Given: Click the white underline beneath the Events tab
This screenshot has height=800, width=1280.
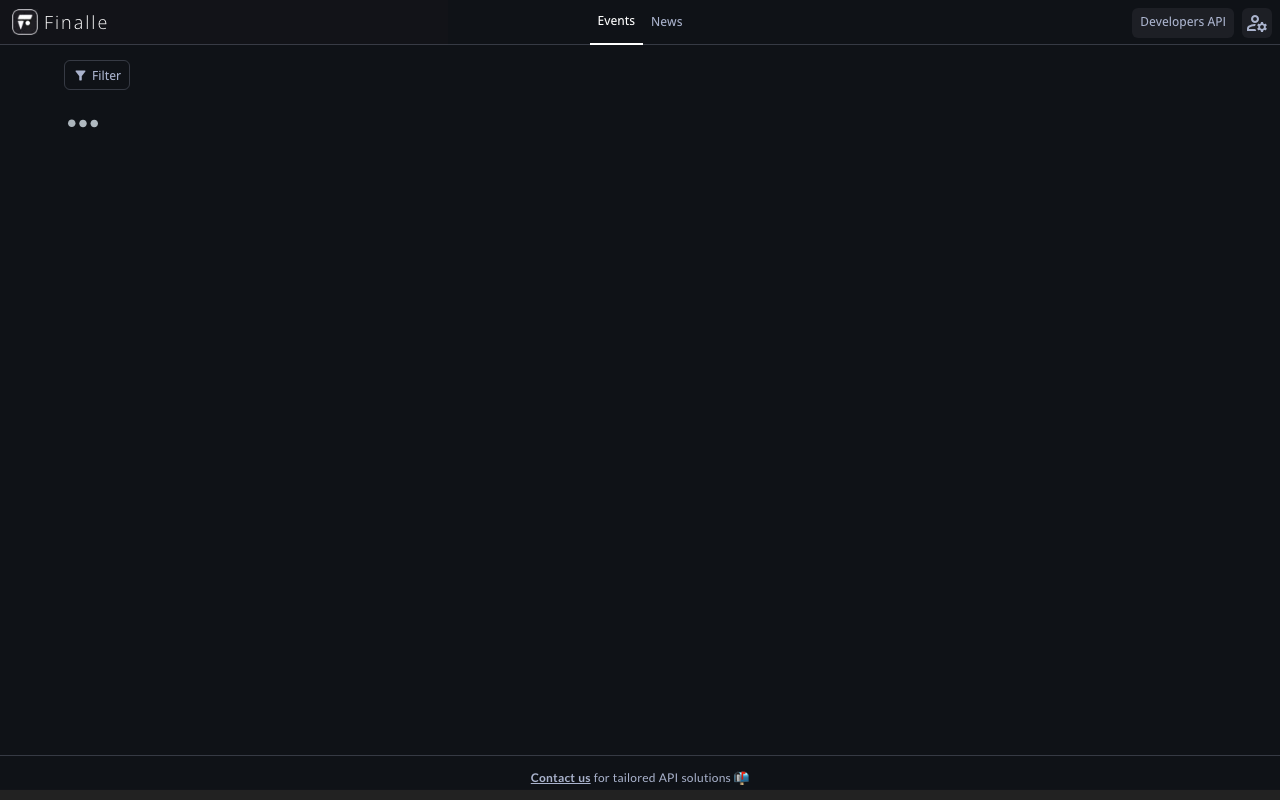Looking at the screenshot, I should tap(616, 43).
